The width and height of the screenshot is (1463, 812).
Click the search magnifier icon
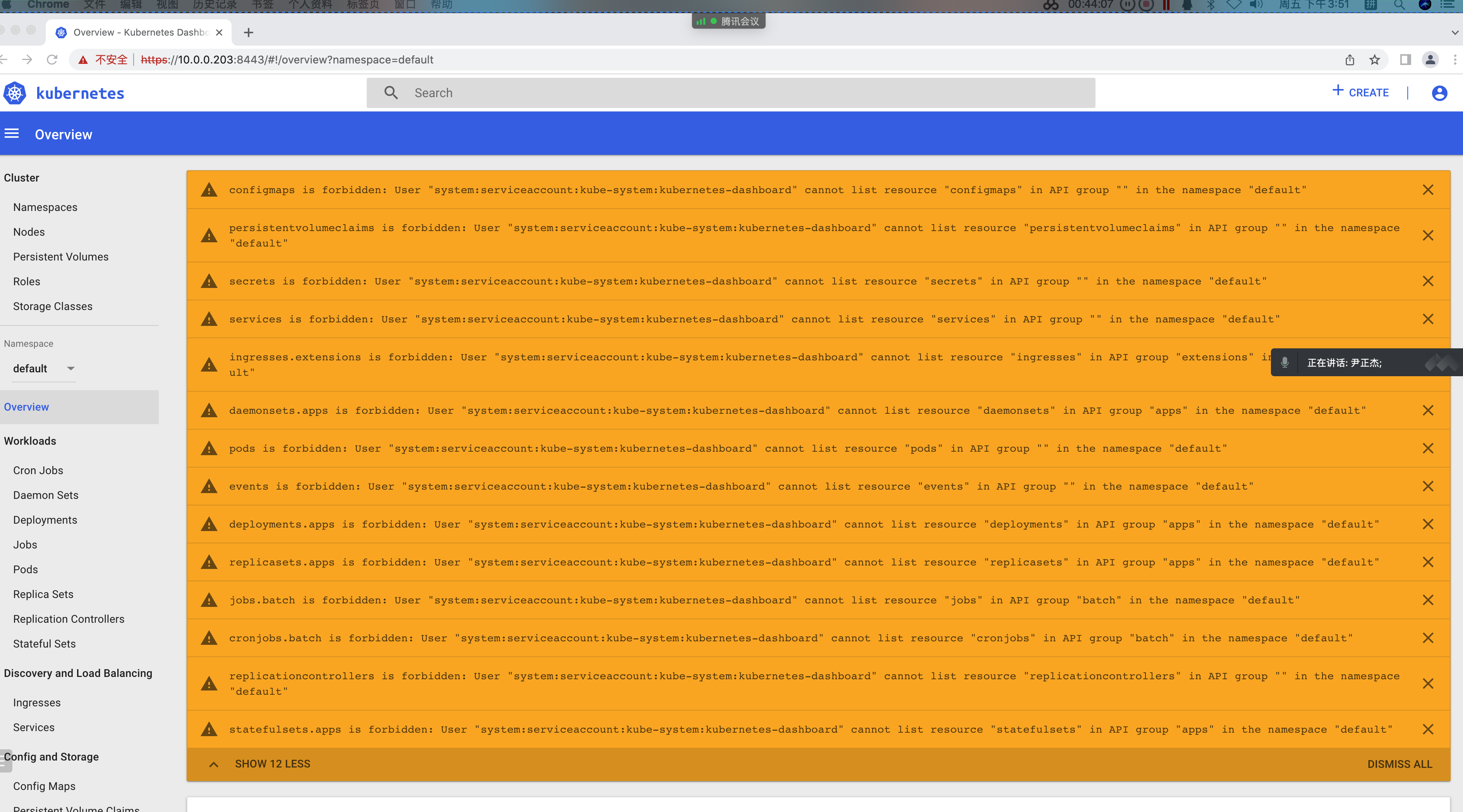pos(391,93)
